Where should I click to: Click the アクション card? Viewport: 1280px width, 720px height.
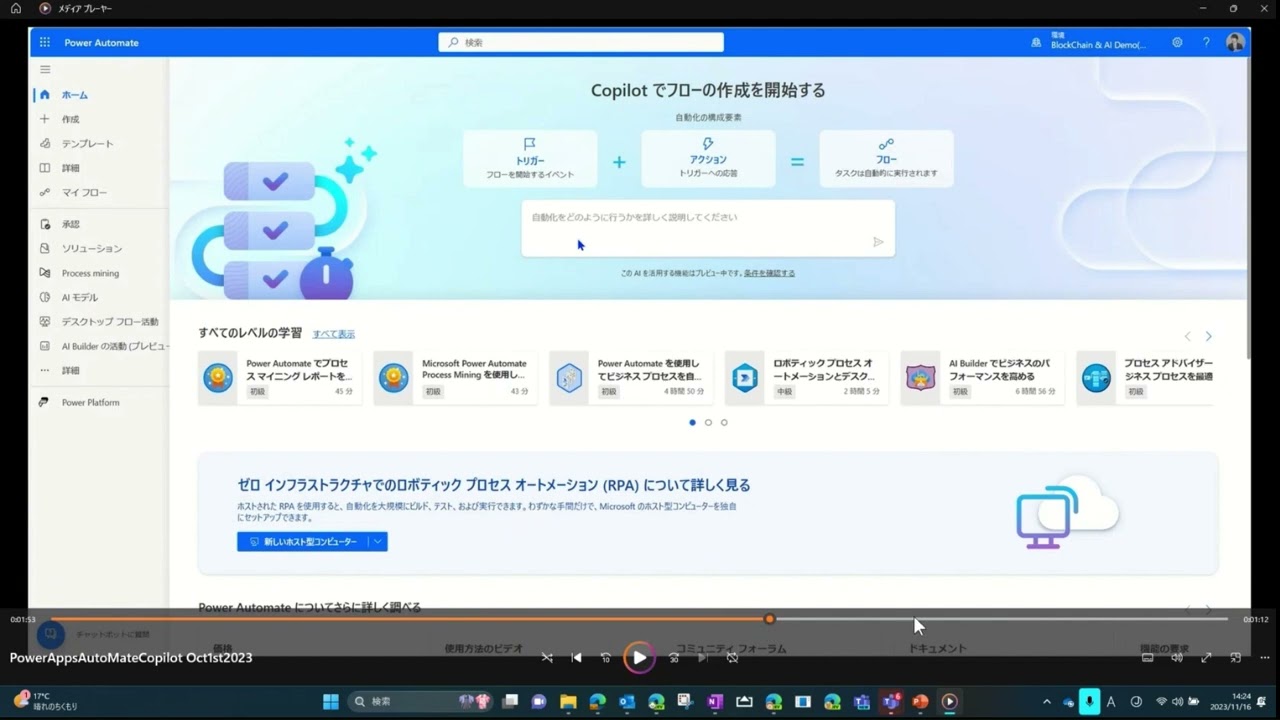pyautogui.click(x=708, y=158)
